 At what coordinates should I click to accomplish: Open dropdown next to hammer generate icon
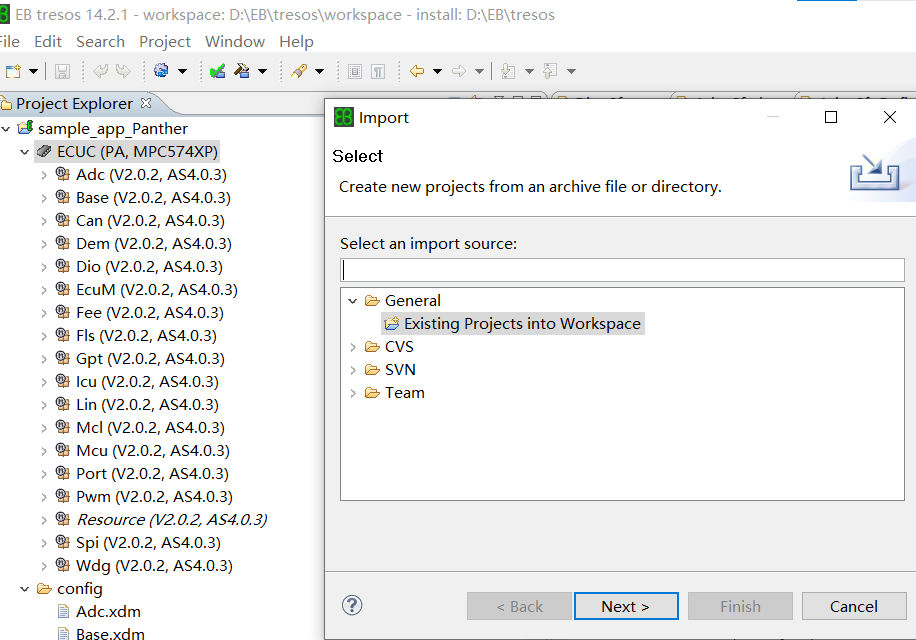tap(262, 72)
